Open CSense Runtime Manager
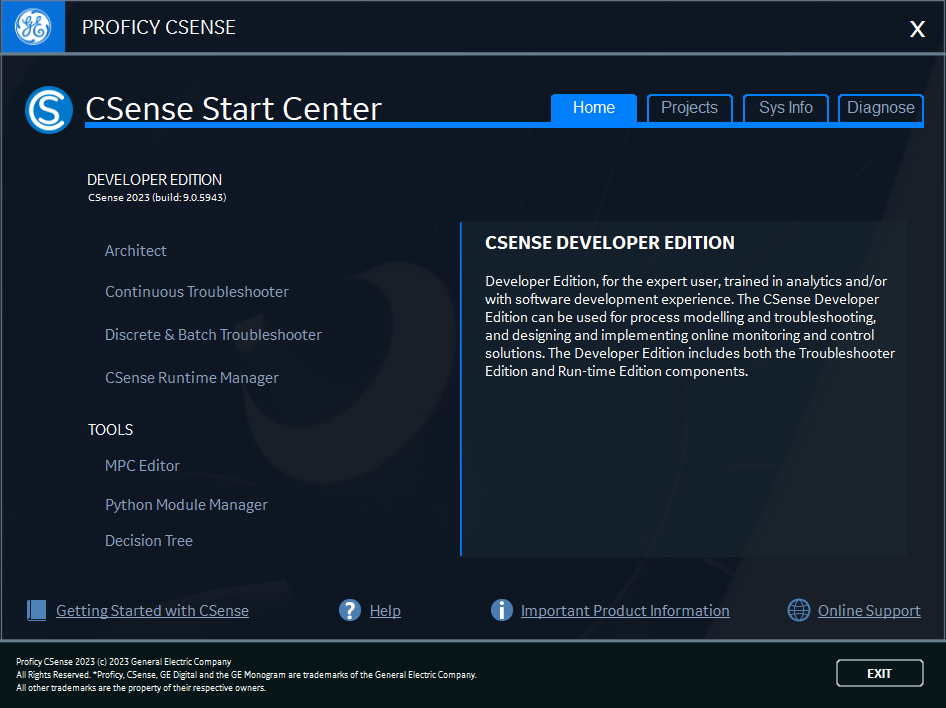946x708 pixels. (x=192, y=378)
